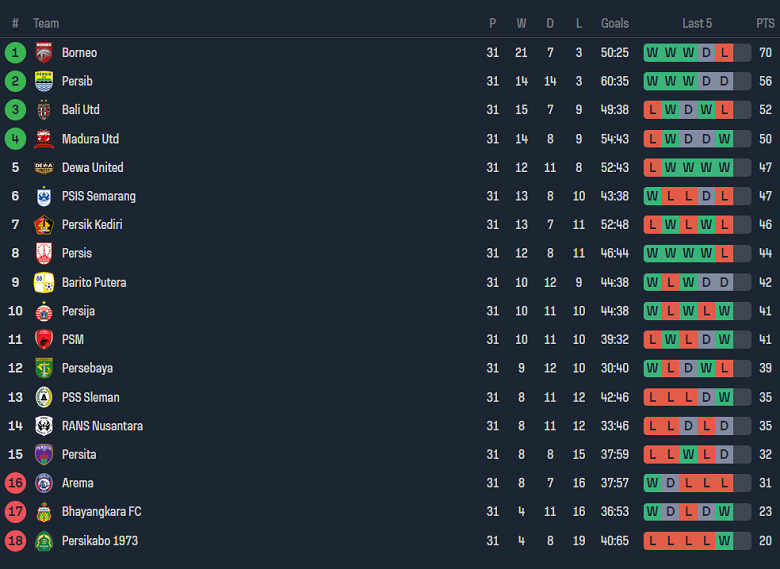Click the Arema club badge
Screen dimensions: 780x569
(x=43, y=483)
